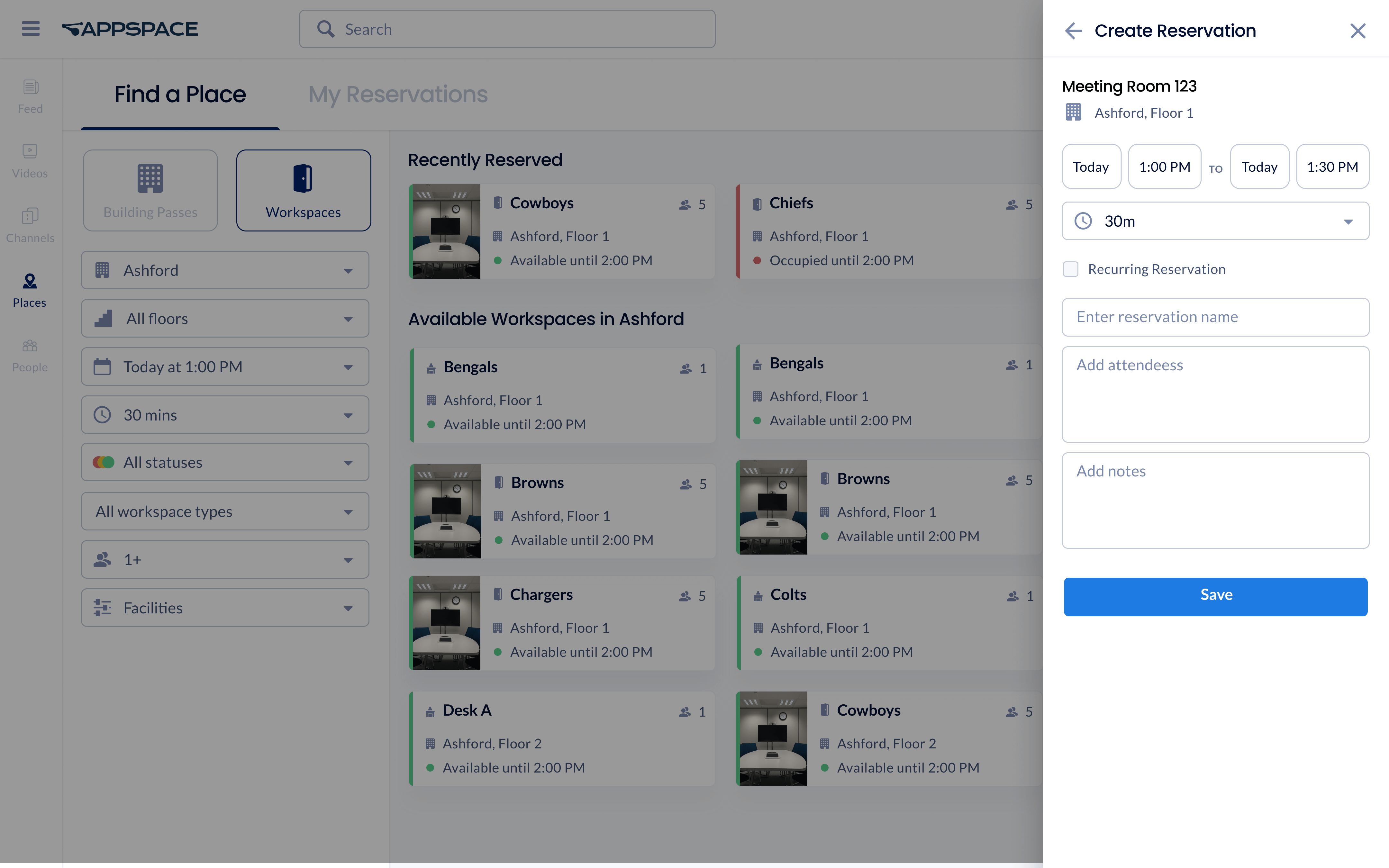Expand the 30m duration dropdown
This screenshot has height=868, width=1389.
(x=1215, y=221)
